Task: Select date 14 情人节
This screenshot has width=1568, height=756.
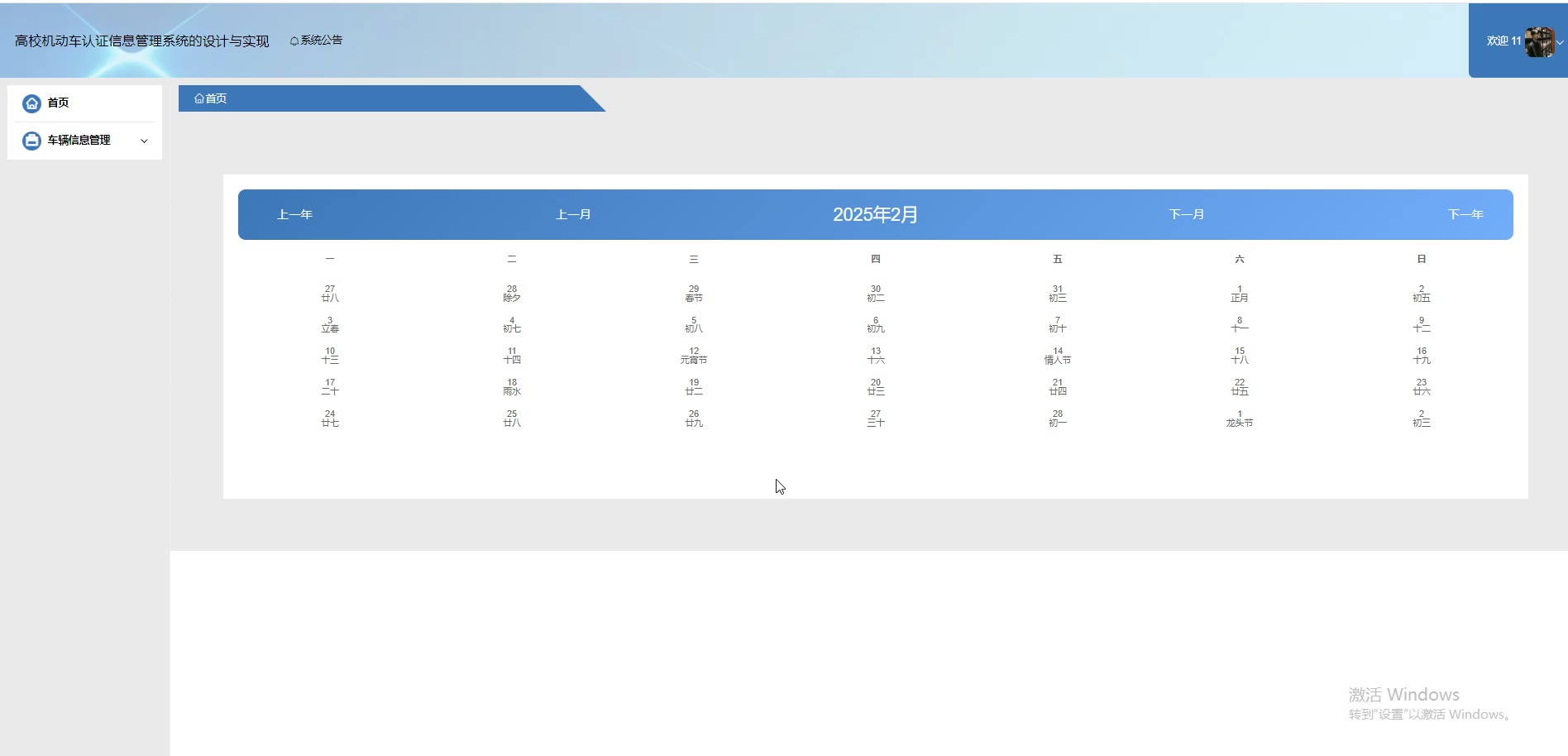Action: coord(1058,356)
